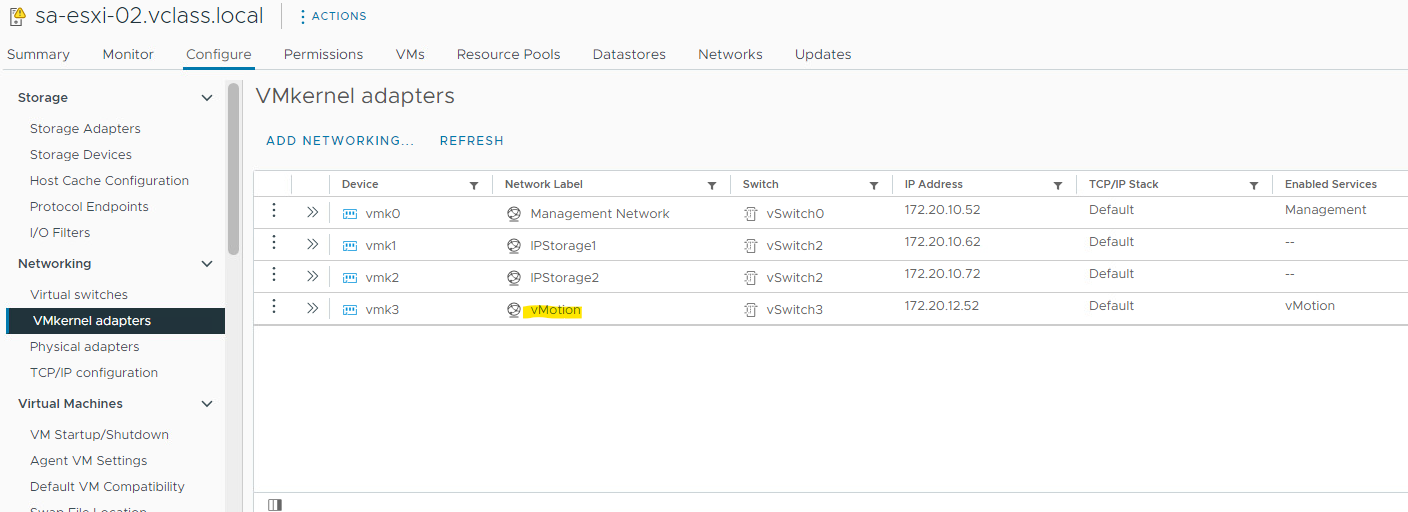This screenshot has width=1408, height=512.
Task: Click the vSwitch2 icon in the vmk2 row
Action: click(x=751, y=278)
